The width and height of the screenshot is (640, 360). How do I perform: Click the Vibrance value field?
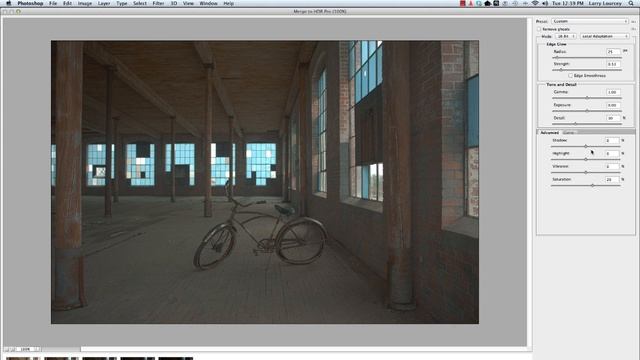point(612,167)
